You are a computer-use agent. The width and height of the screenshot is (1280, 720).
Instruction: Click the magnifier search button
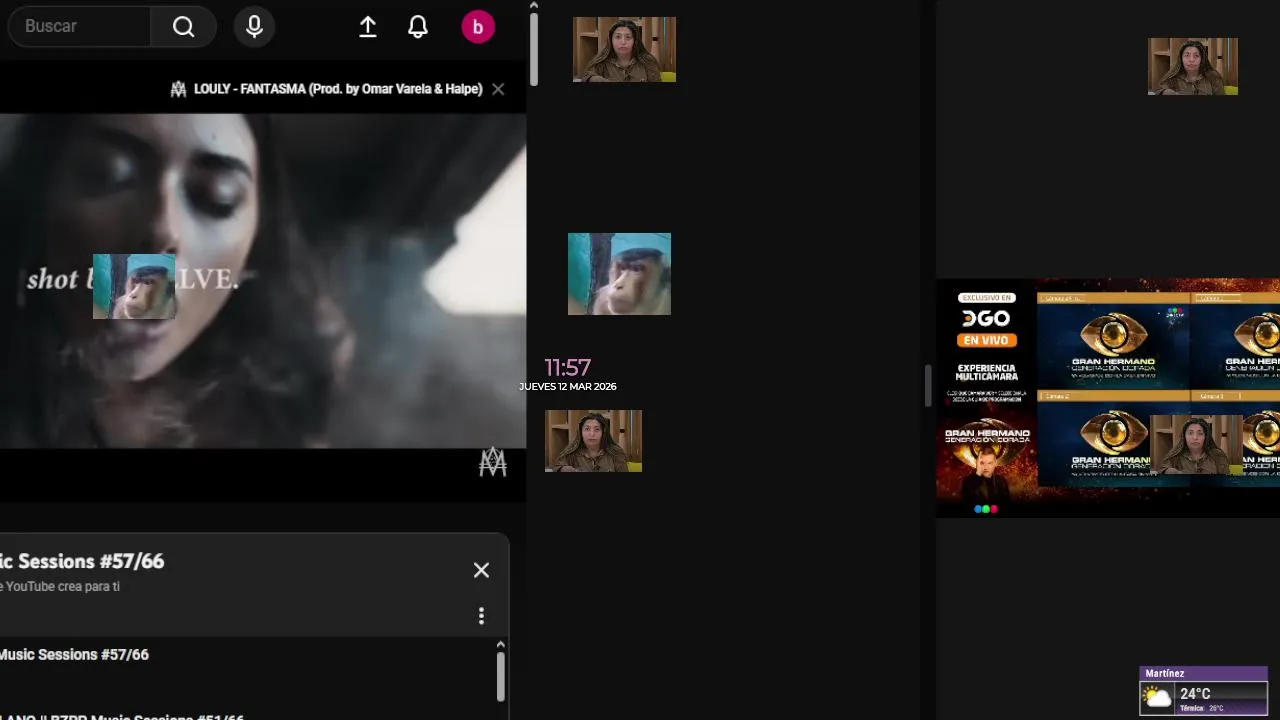[184, 26]
